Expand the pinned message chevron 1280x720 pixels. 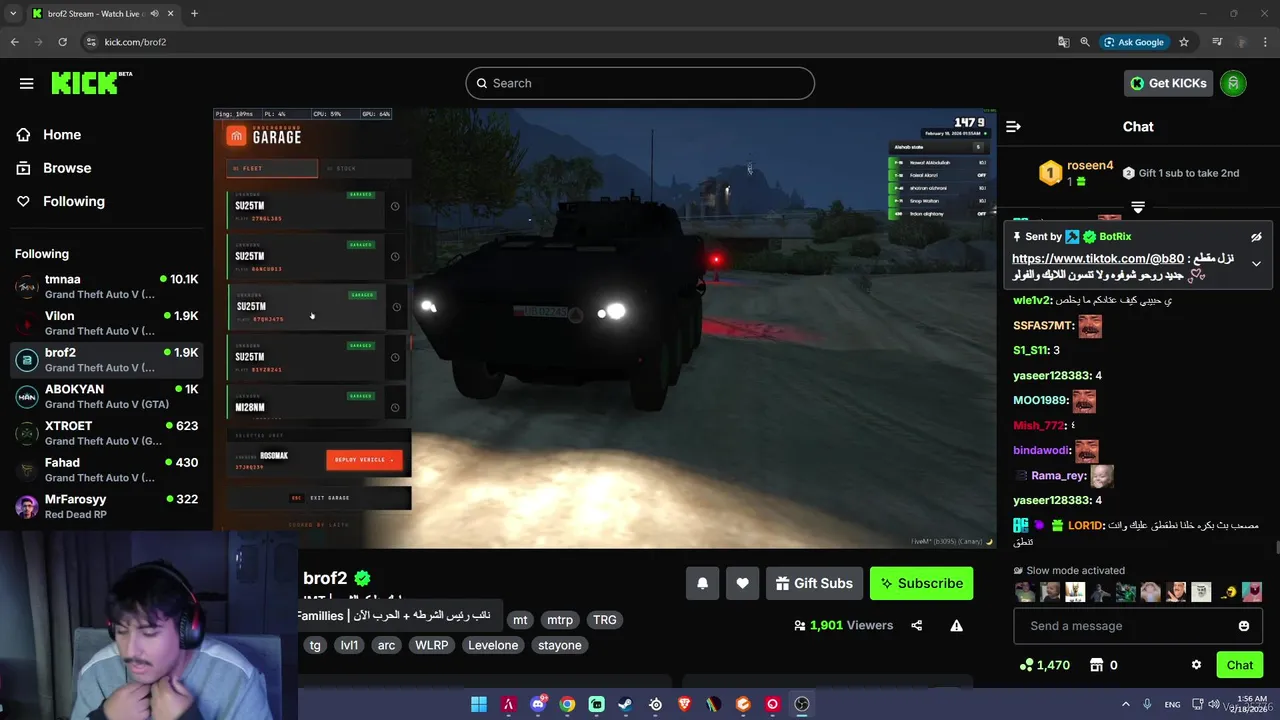1256,264
